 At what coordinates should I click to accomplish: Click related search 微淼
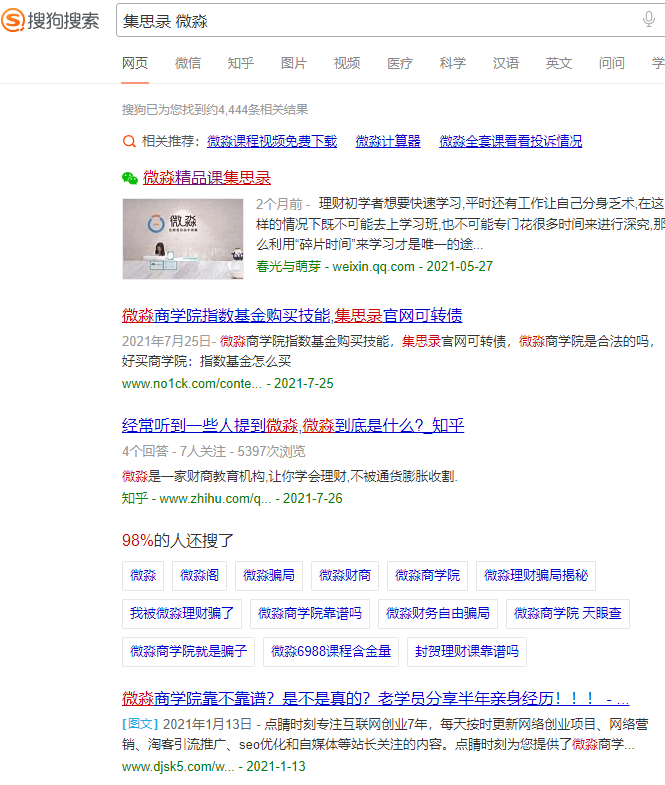pyautogui.click(x=143, y=576)
